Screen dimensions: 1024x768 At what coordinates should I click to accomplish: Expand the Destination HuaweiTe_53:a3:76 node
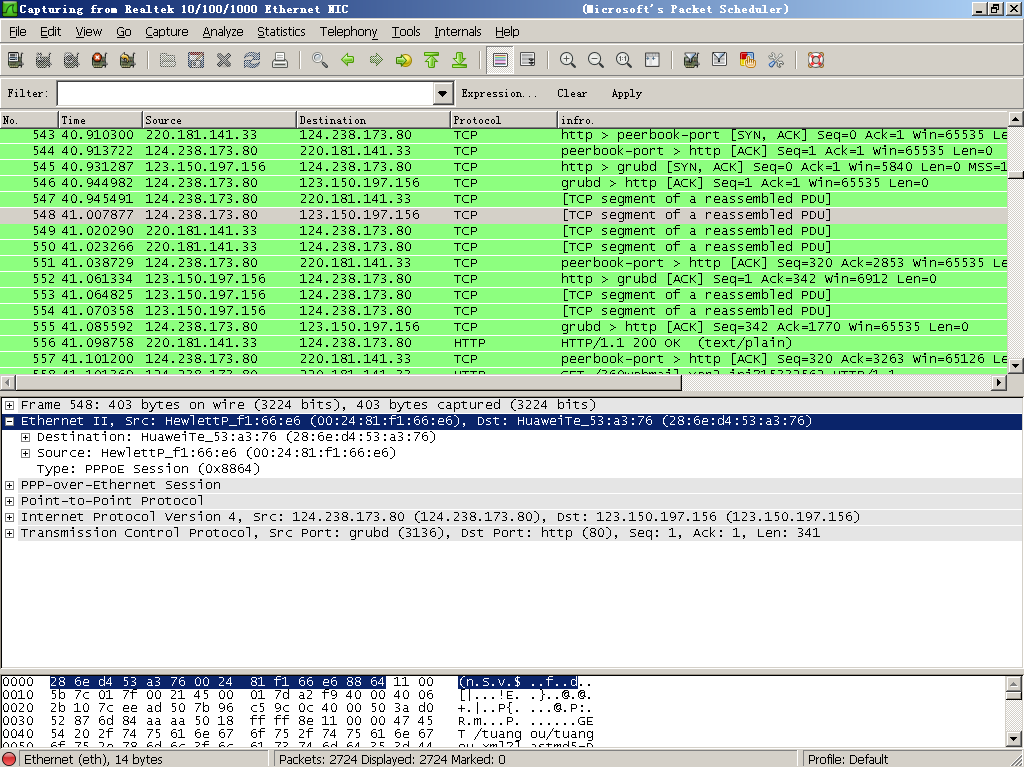click(25, 437)
